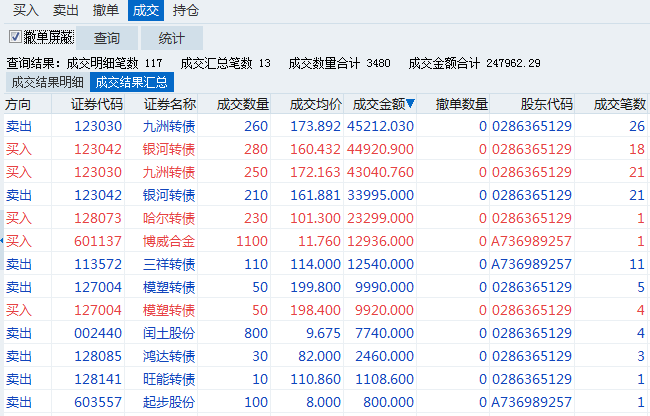Click price 199.800 cell

pyautogui.click(x=315, y=287)
